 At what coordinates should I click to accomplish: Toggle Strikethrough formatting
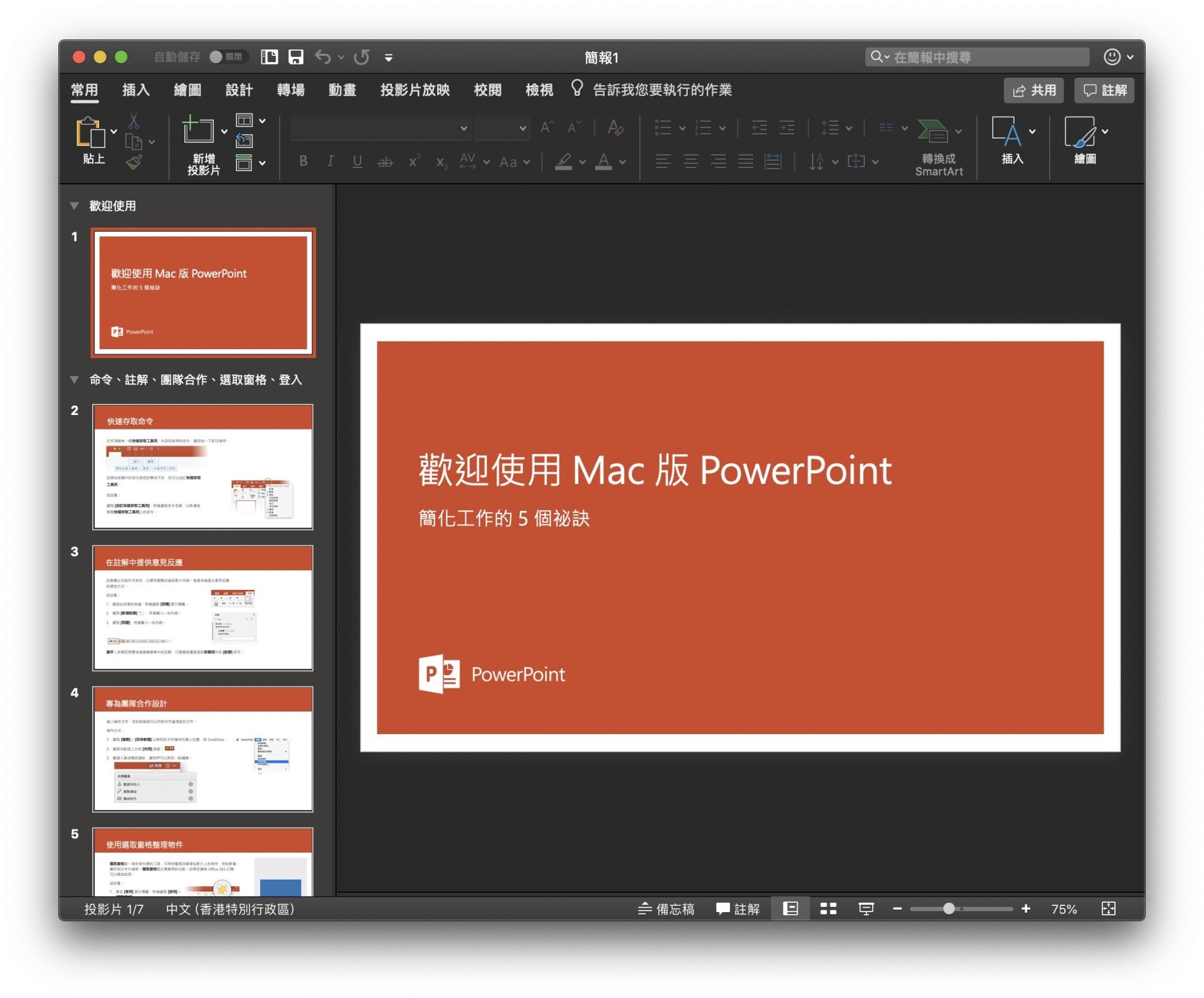pyautogui.click(x=385, y=162)
